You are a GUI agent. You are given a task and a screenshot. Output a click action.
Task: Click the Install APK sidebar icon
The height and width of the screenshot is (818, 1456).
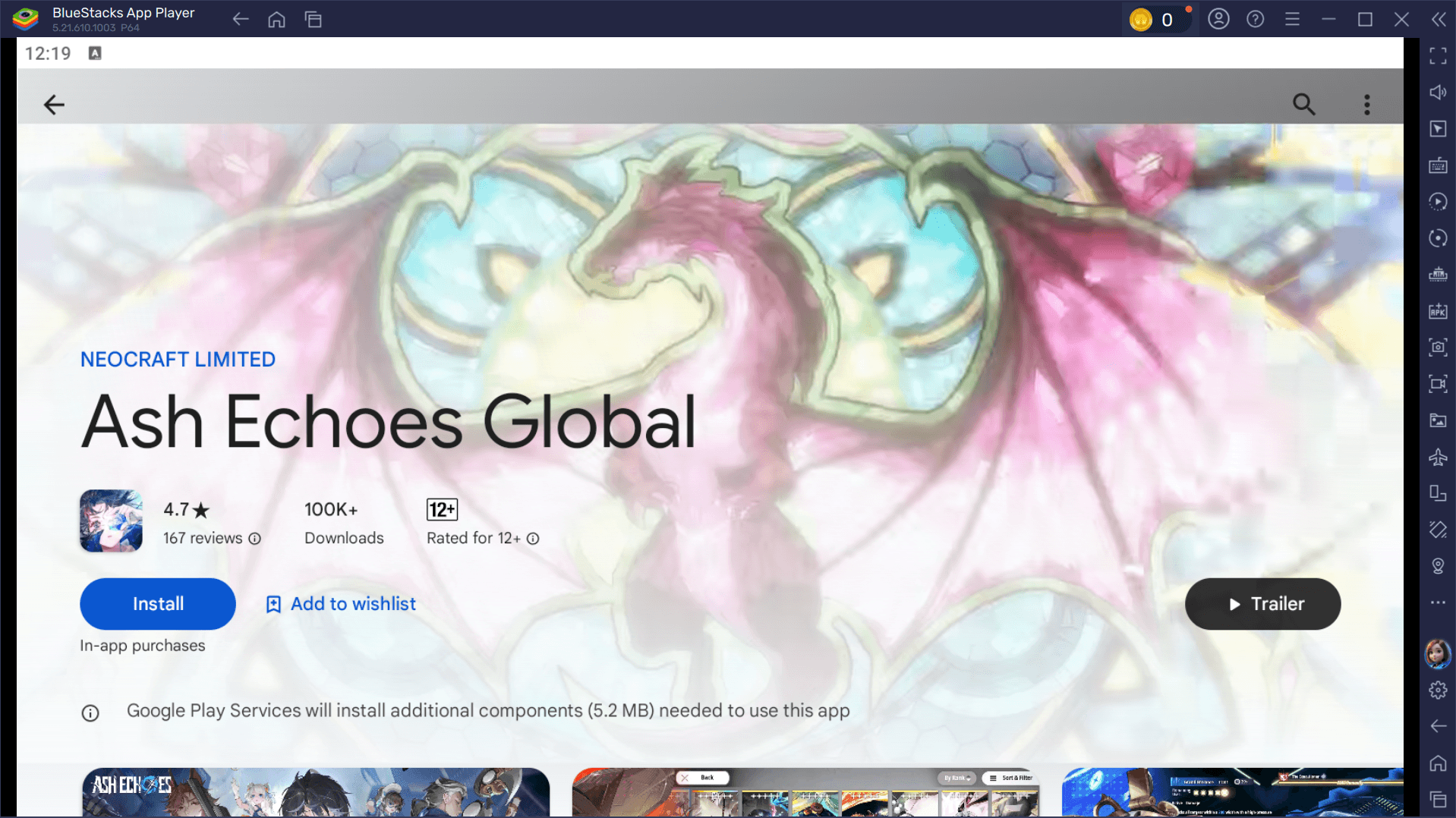[1438, 311]
